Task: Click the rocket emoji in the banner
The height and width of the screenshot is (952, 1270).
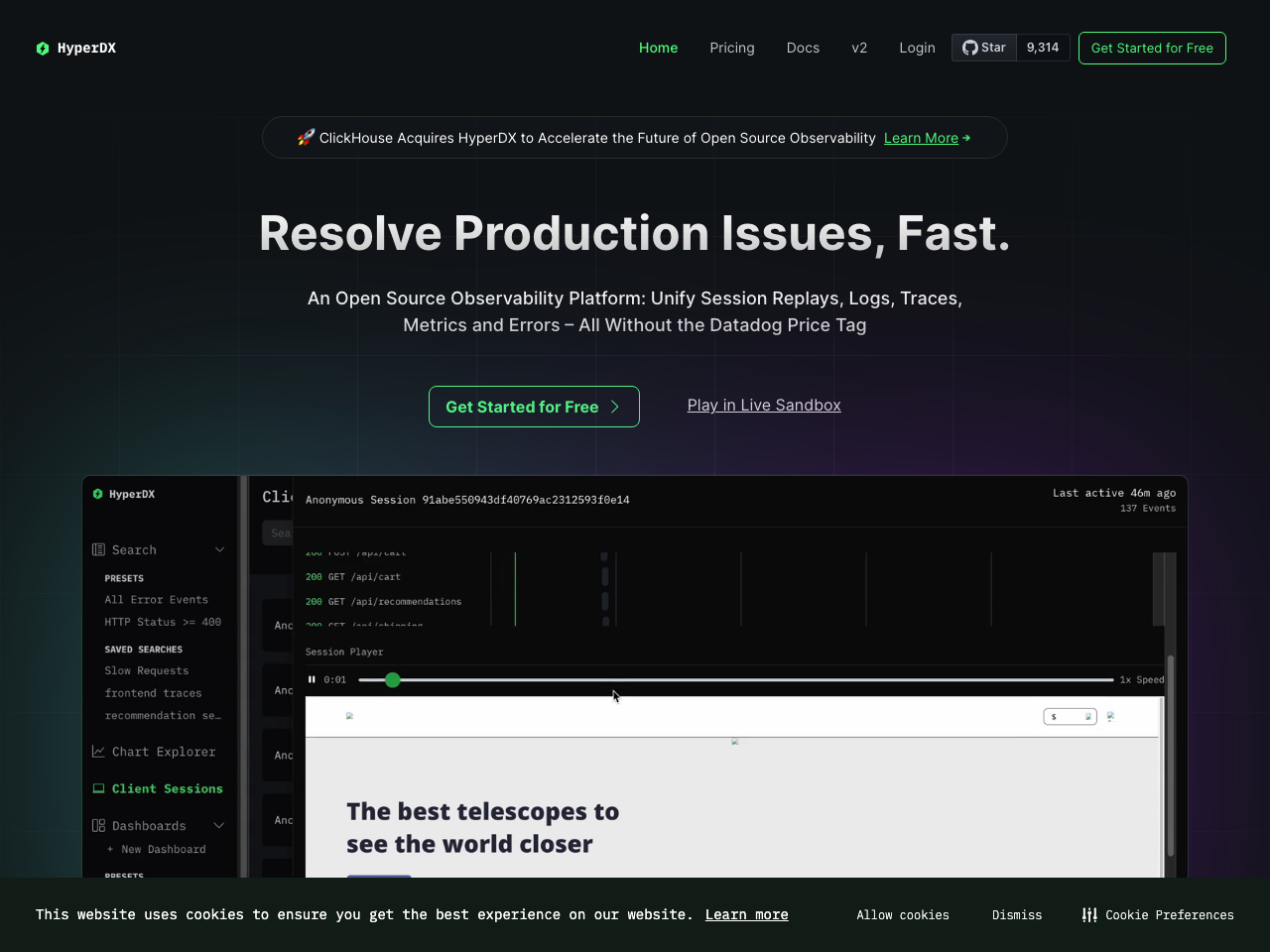Action: click(x=306, y=137)
